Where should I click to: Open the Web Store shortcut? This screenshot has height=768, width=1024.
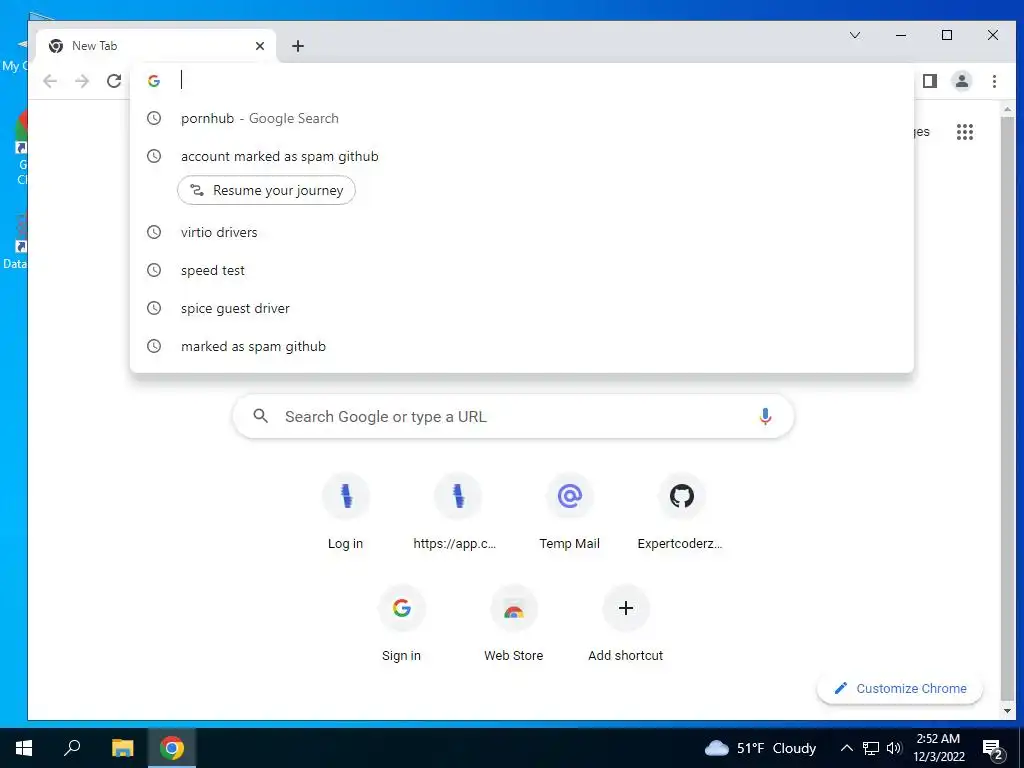pos(514,625)
